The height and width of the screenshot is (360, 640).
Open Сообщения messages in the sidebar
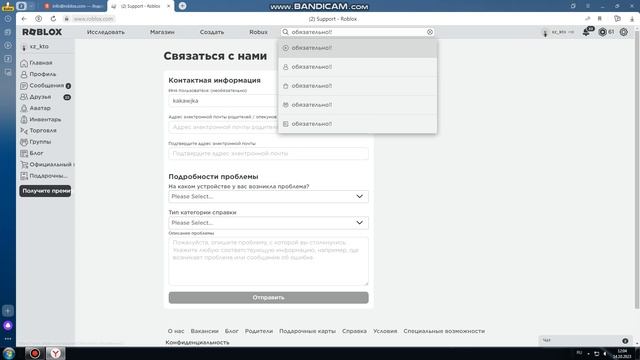point(45,86)
